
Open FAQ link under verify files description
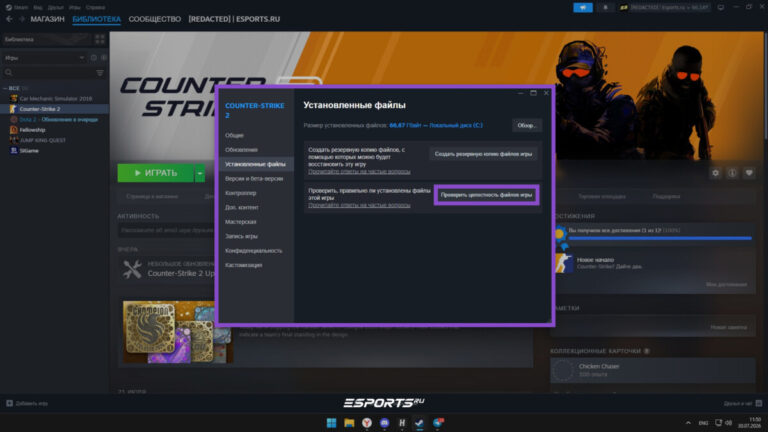[x=359, y=205]
